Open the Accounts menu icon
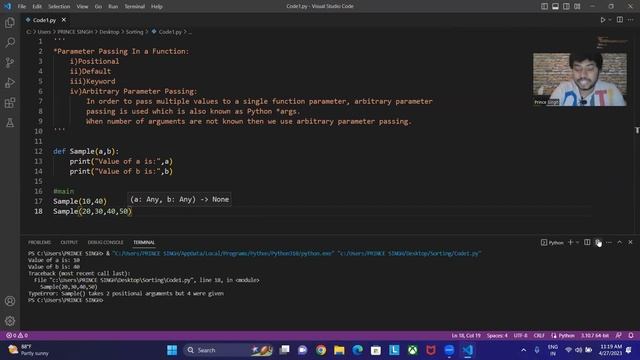640x360 pixels. click(10, 301)
